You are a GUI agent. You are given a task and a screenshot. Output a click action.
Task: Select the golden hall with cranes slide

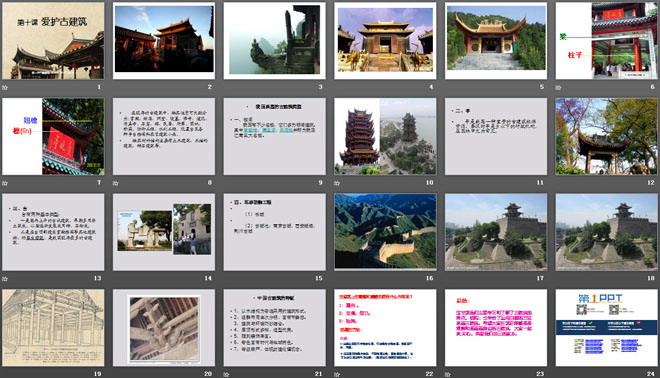point(385,41)
